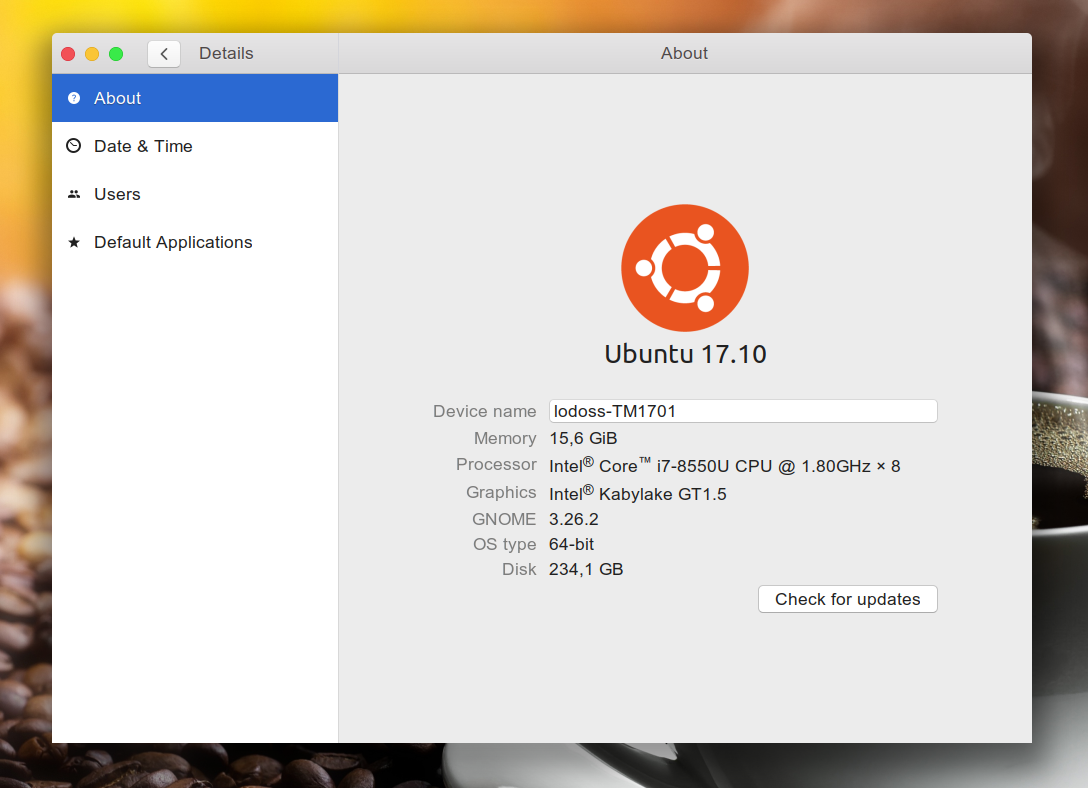Edit the Device name field lodoss-TM1701
This screenshot has height=788, width=1088.
click(743, 411)
